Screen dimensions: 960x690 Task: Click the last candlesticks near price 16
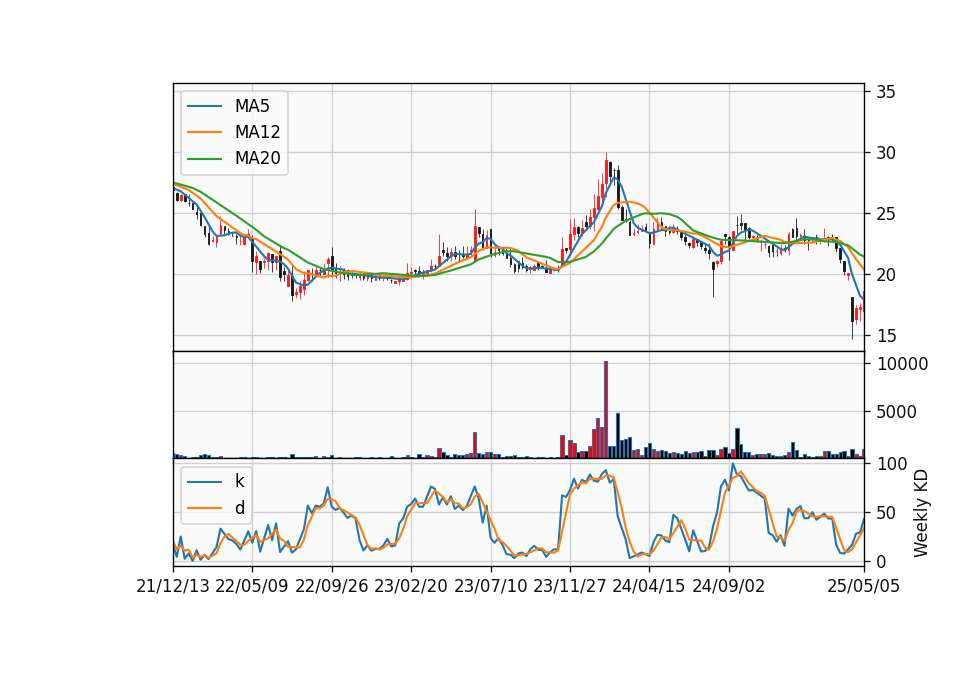tap(857, 313)
